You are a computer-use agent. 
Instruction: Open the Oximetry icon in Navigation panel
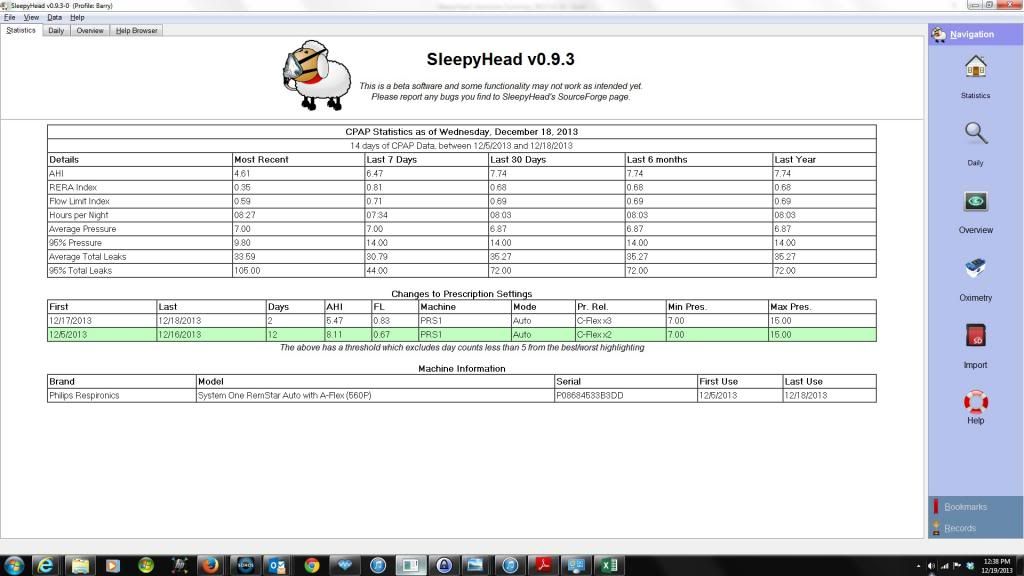[976, 268]
